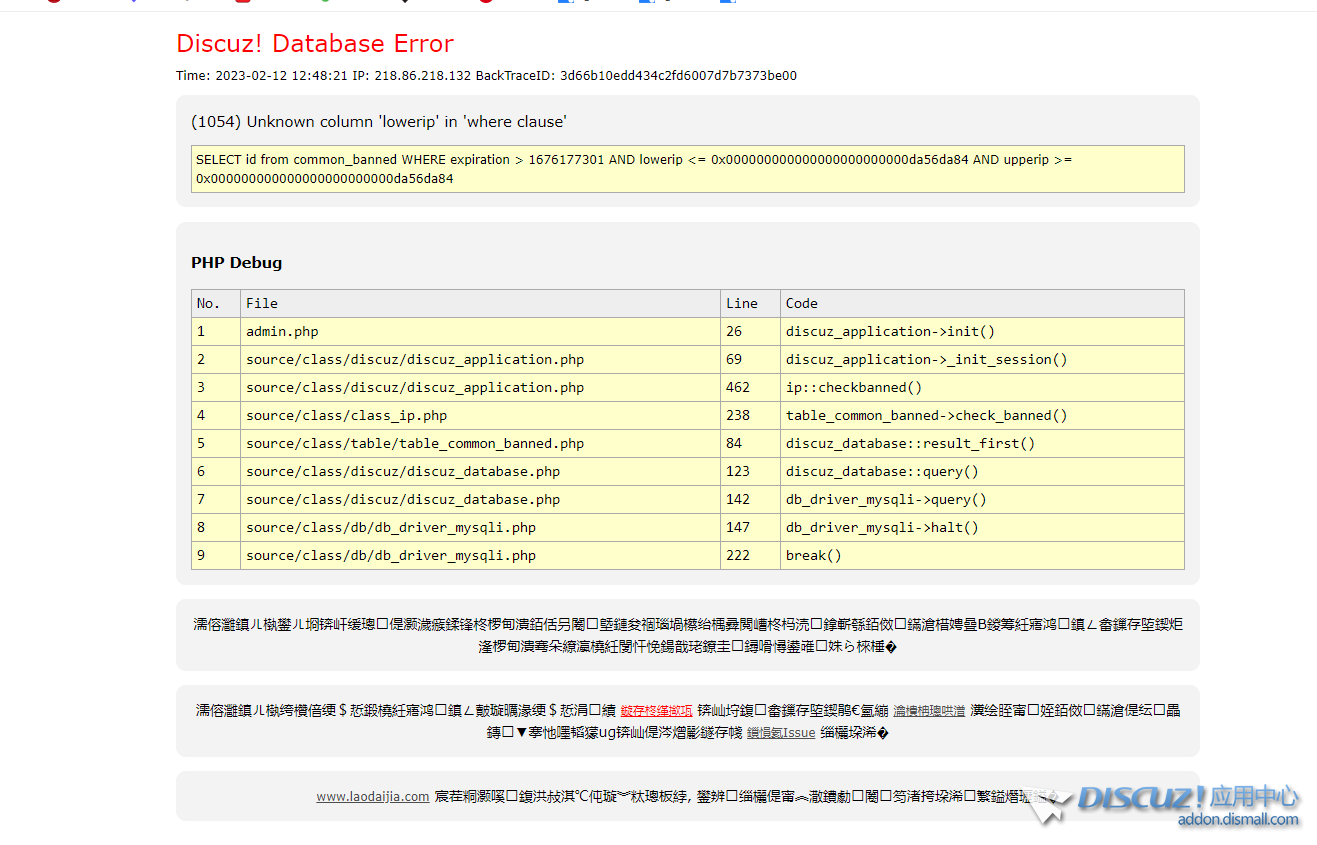Select the 'source/class/class_ip.php' file cell
The image size is (1317, 845).
pos(480,415)
